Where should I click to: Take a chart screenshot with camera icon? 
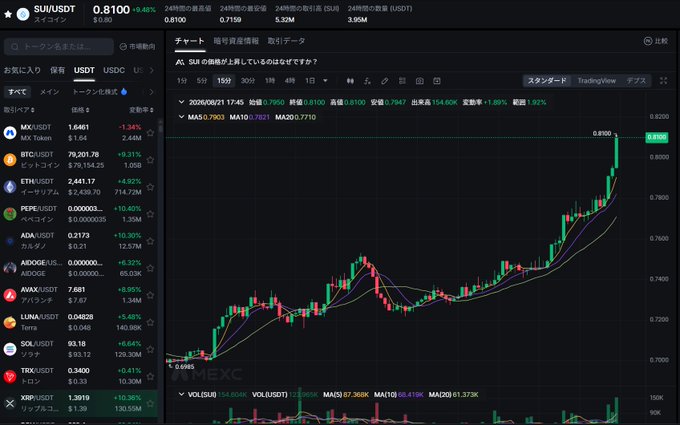coord(419,81)
